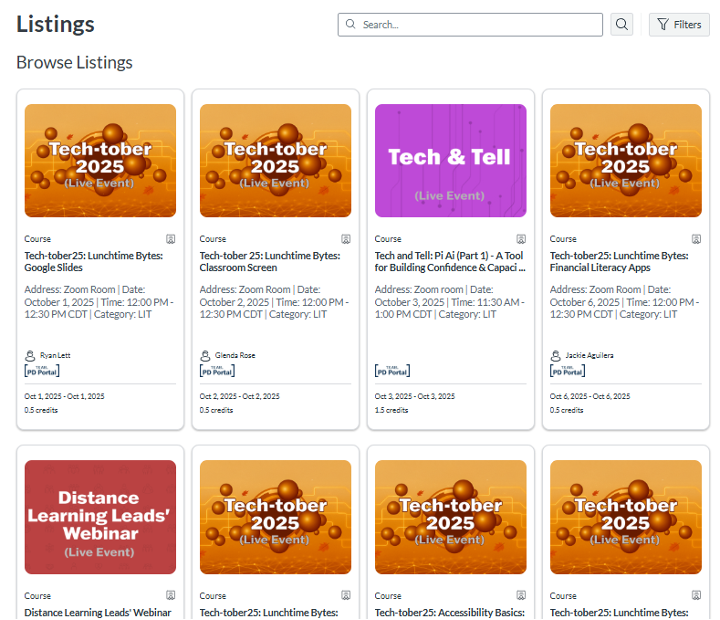The height and width of the screenshot is (620, 720).
Task: Open Tech and Tell: Pi AI listing title
Action: click(x=449, y=261)
